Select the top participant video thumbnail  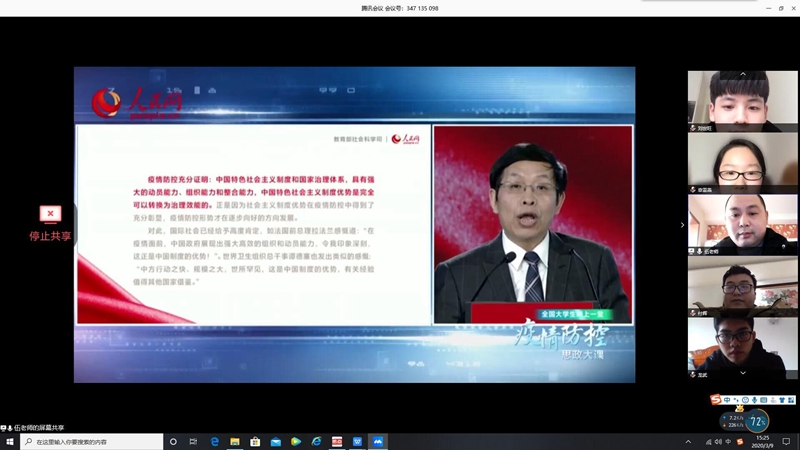pyautogui.click(x=742, y=102)
